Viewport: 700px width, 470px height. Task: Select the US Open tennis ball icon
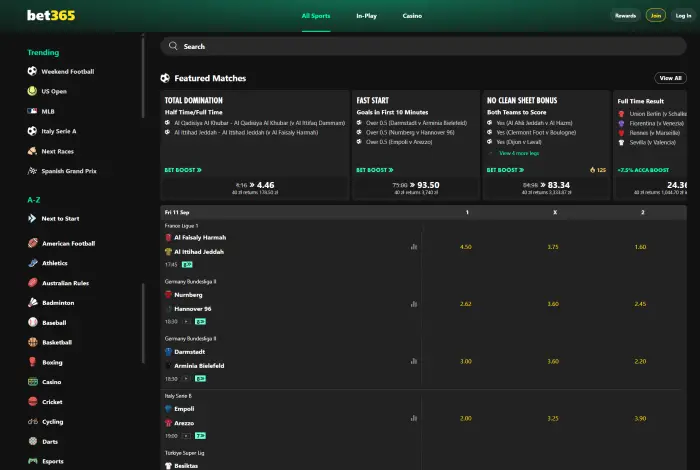(x=32, y=91)
